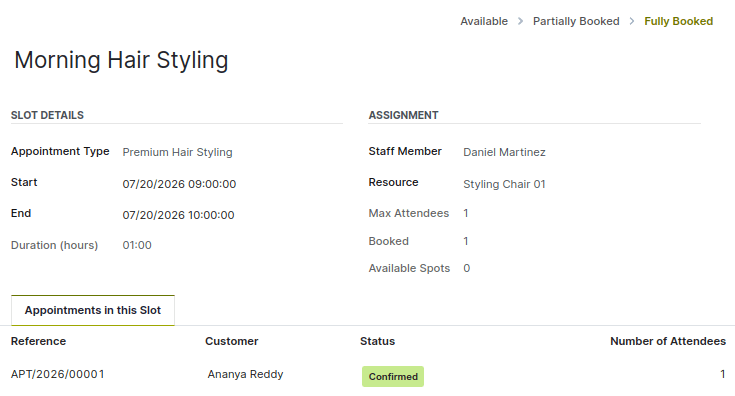The height and width of the screenshot is (396, 735).
Task: Edit start date 07/20/2026 09:00:00
Action: pos(179,184)
